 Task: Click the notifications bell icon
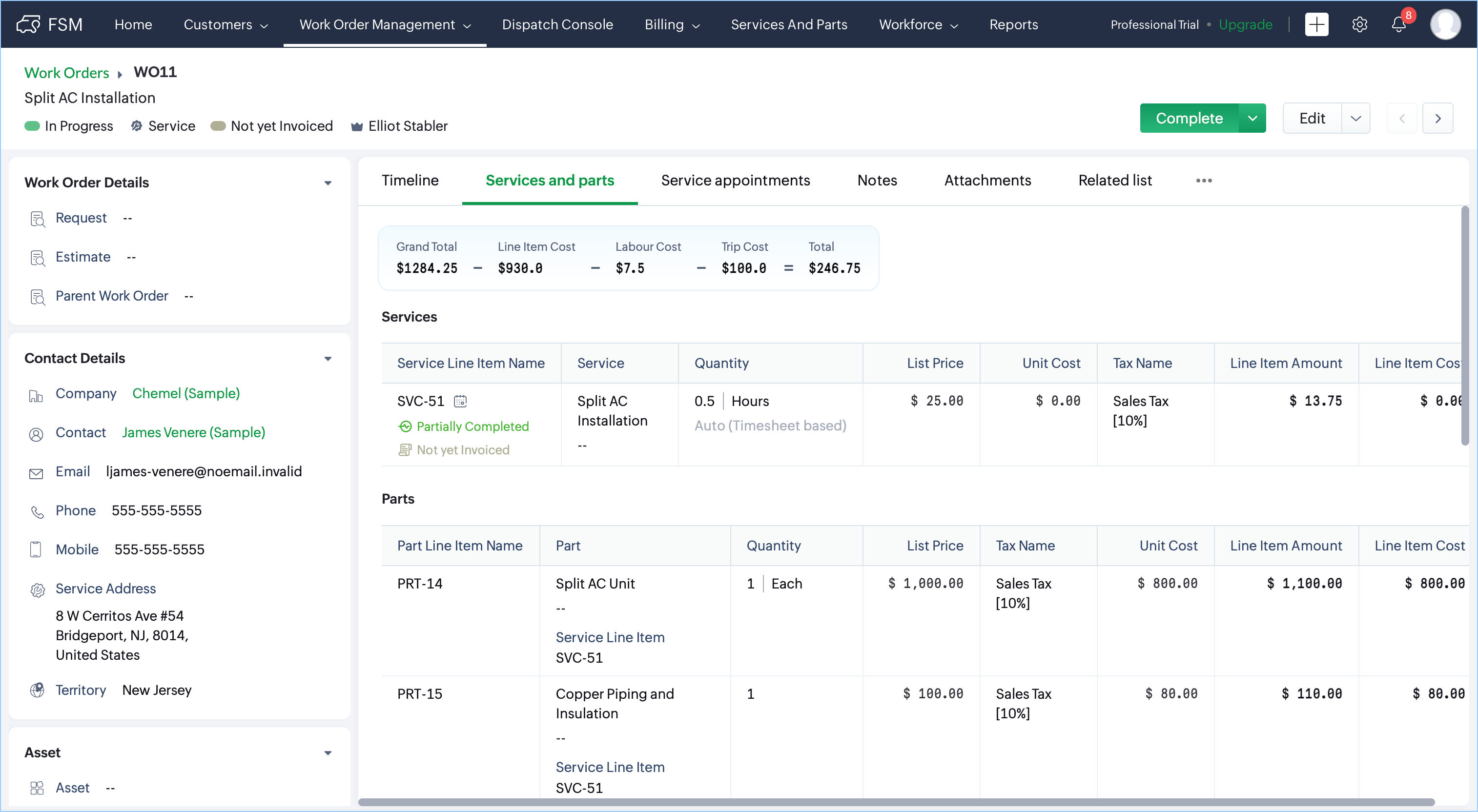tap(1398, 25)
